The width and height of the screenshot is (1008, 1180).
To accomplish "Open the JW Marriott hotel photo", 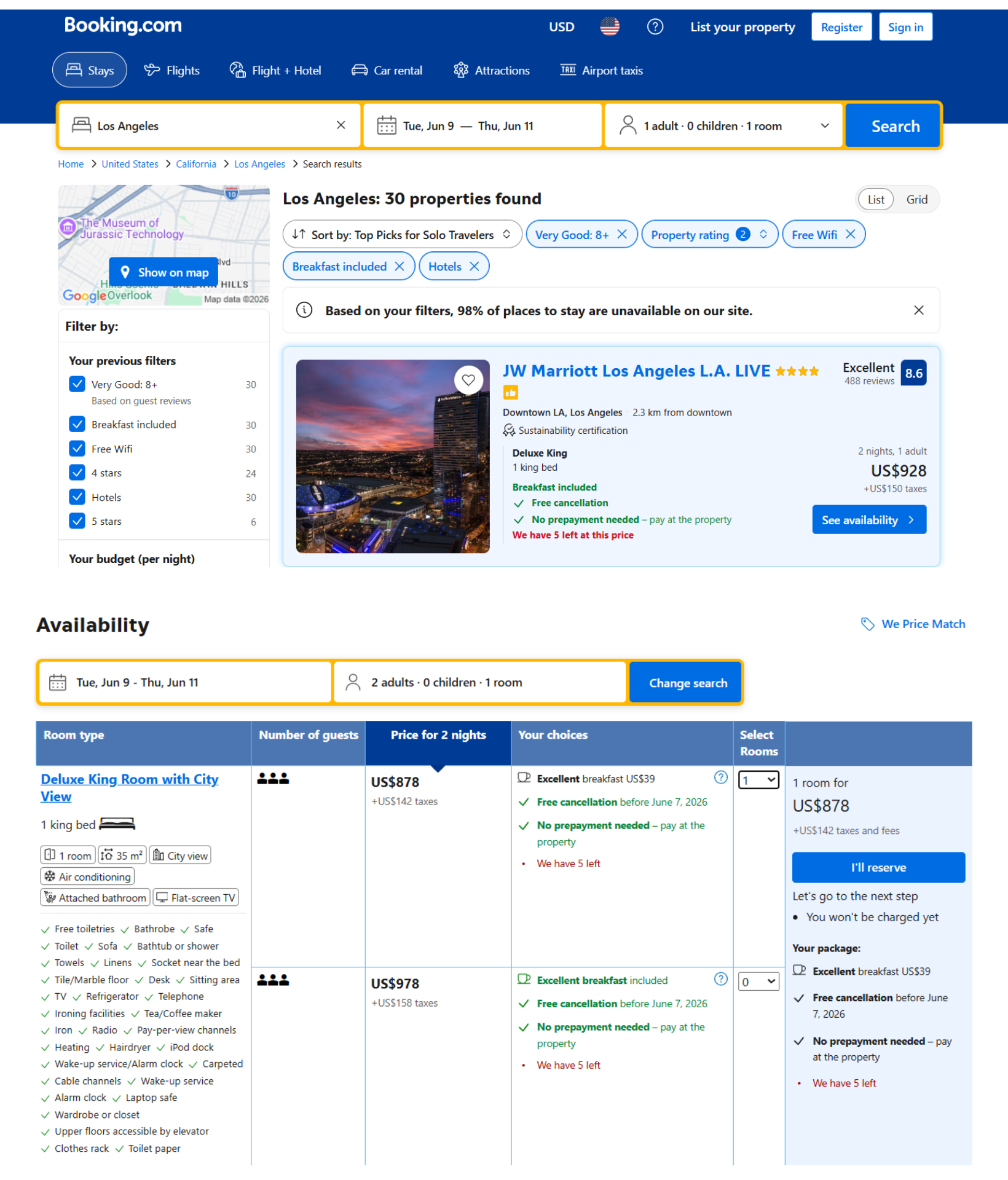I will click(393, 457).
